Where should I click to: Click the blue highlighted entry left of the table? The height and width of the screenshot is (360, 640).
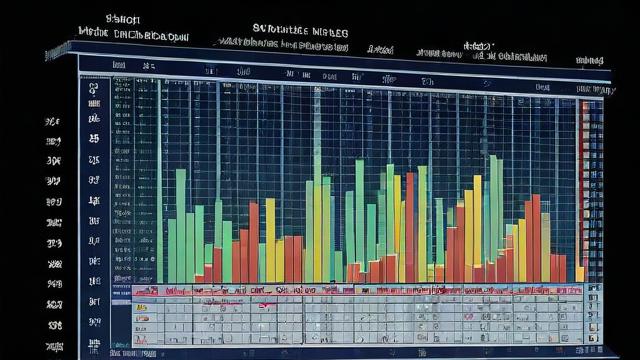(x=121, y=302)
